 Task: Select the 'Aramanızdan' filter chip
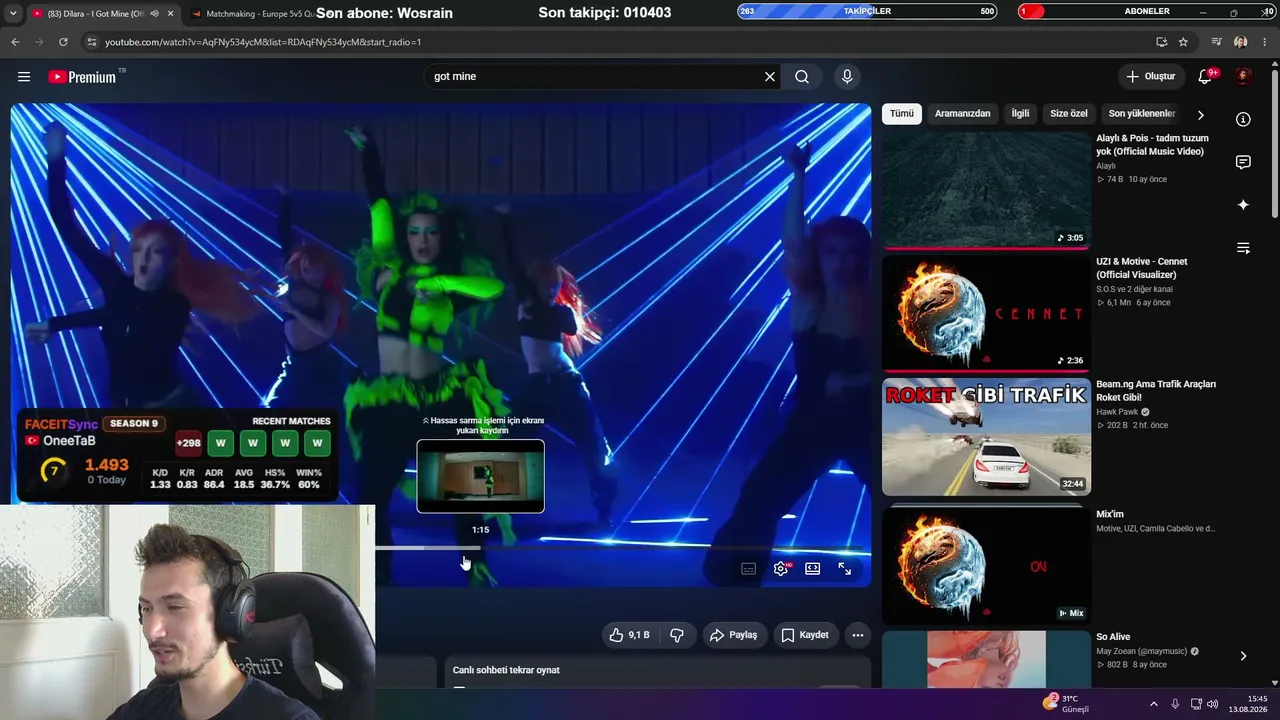pos(962,114)
